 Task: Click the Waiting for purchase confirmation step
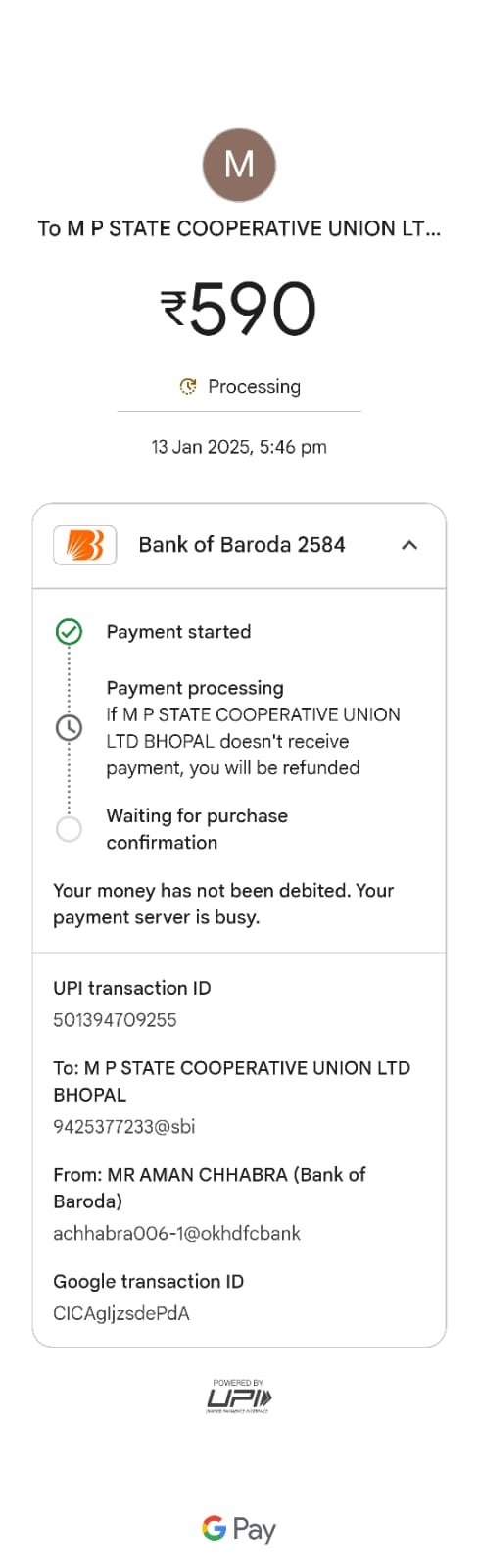point(197,829)
